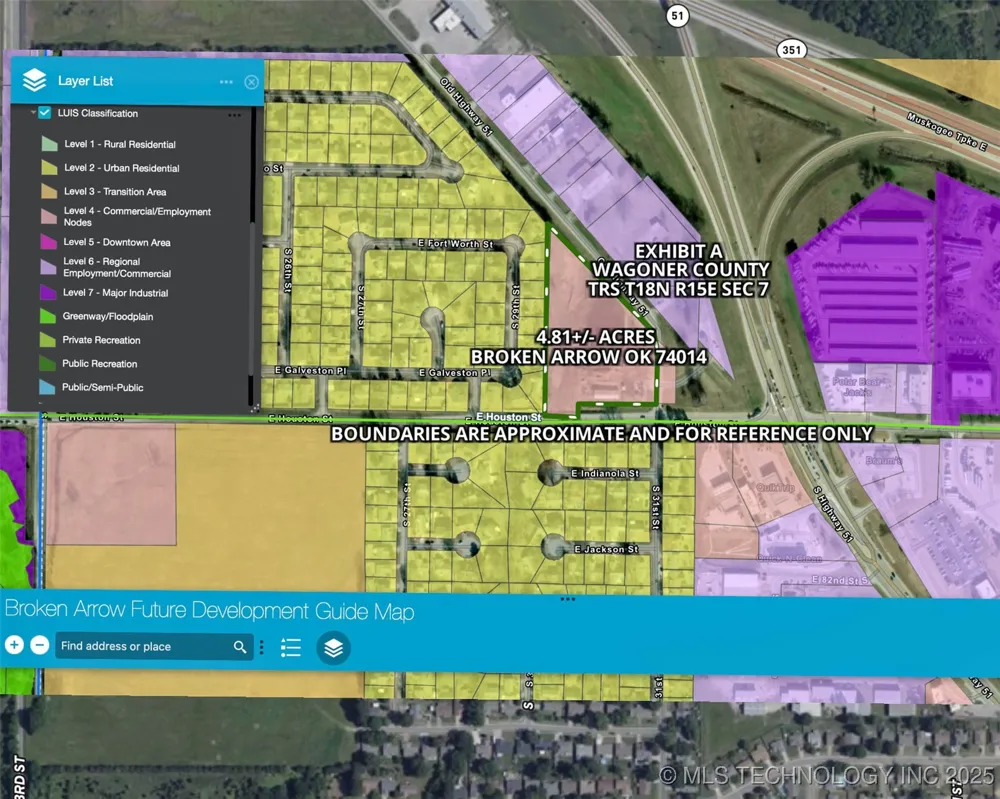This screenshot has width=1000, height=799.
Task: Open Layer List header options menu
Action: 226,82
